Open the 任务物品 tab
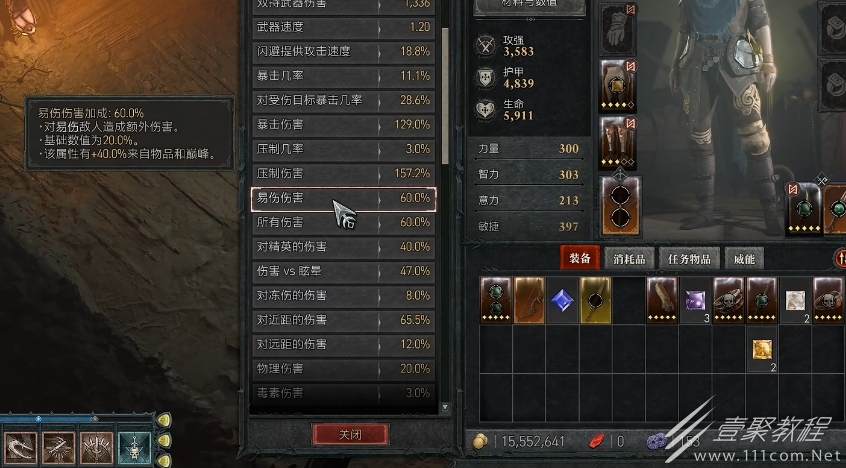 point(689,259)
